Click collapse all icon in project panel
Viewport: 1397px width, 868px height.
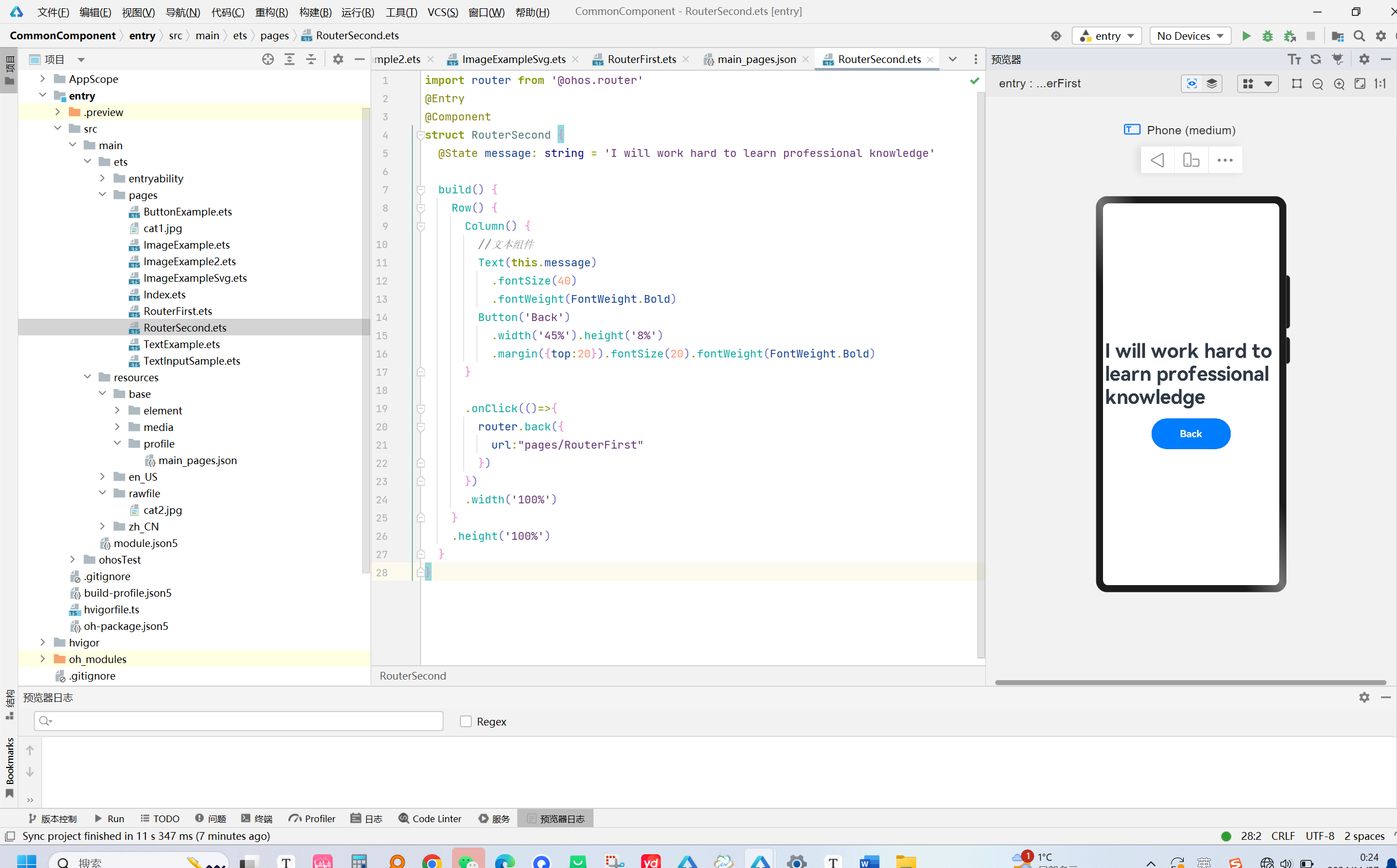pyautogui.click(x=311, y=59)
